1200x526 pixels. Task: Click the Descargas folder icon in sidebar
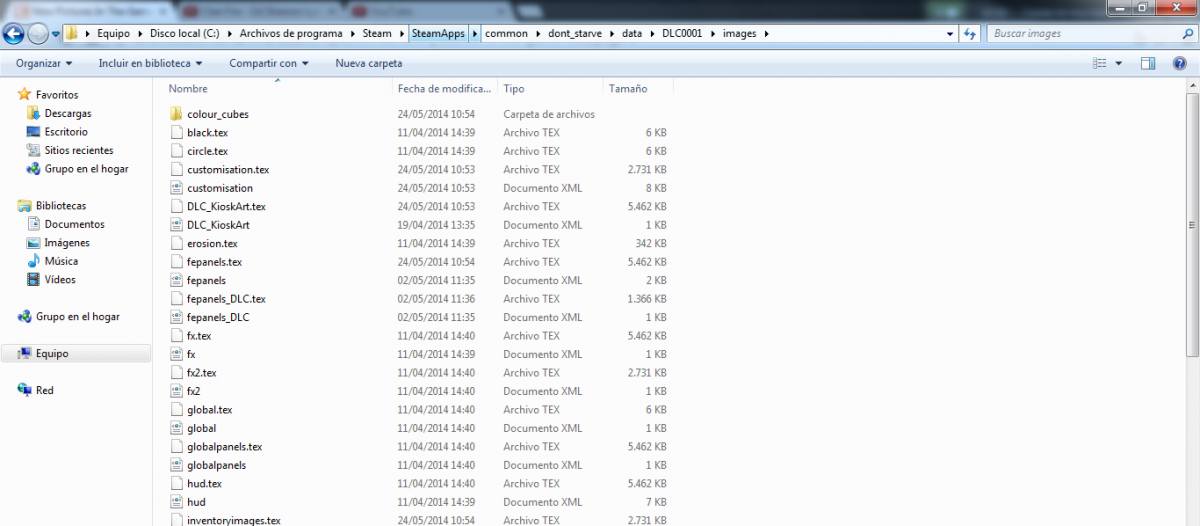point(34,113)
